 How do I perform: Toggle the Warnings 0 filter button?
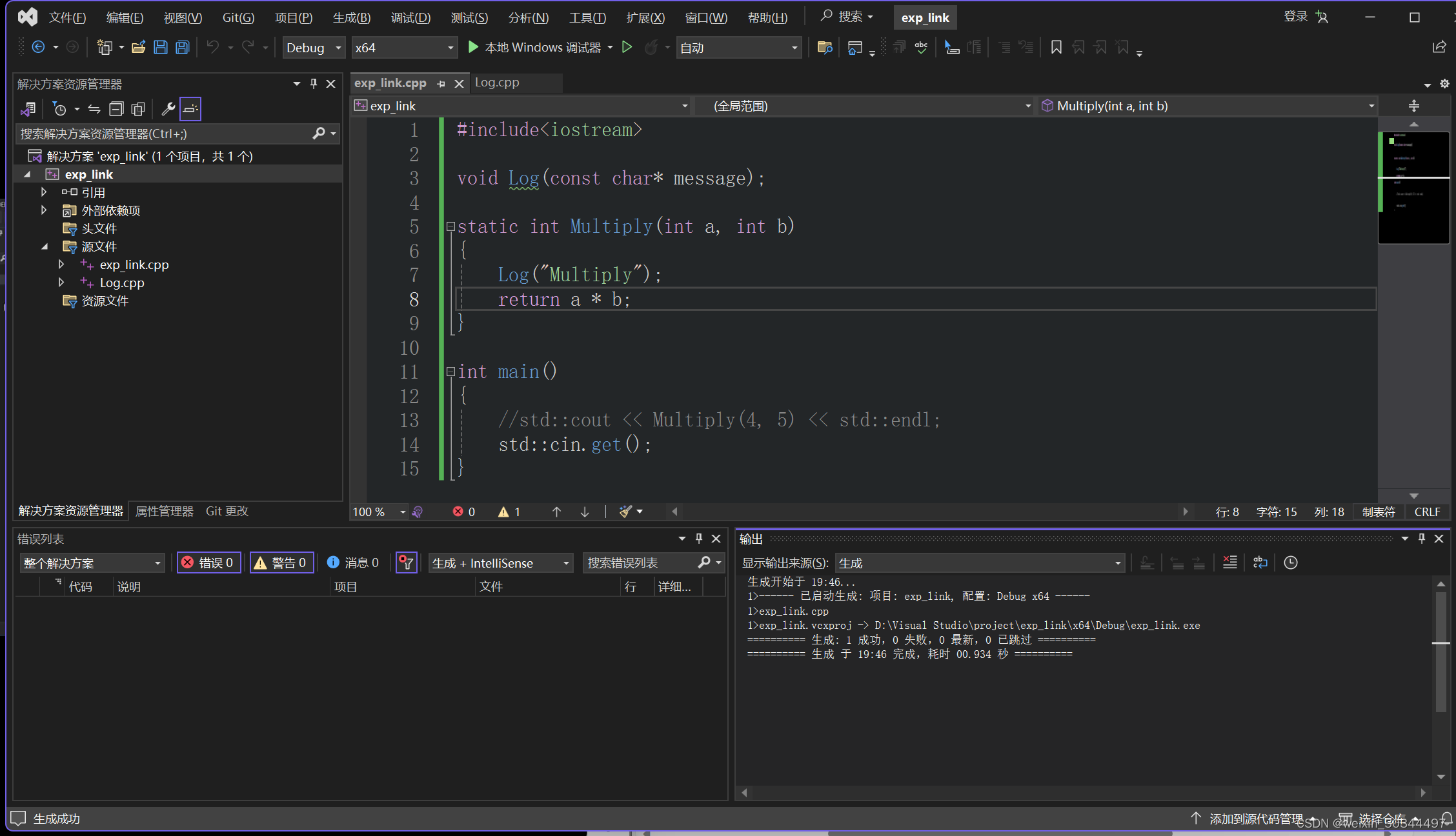[282, 562]
